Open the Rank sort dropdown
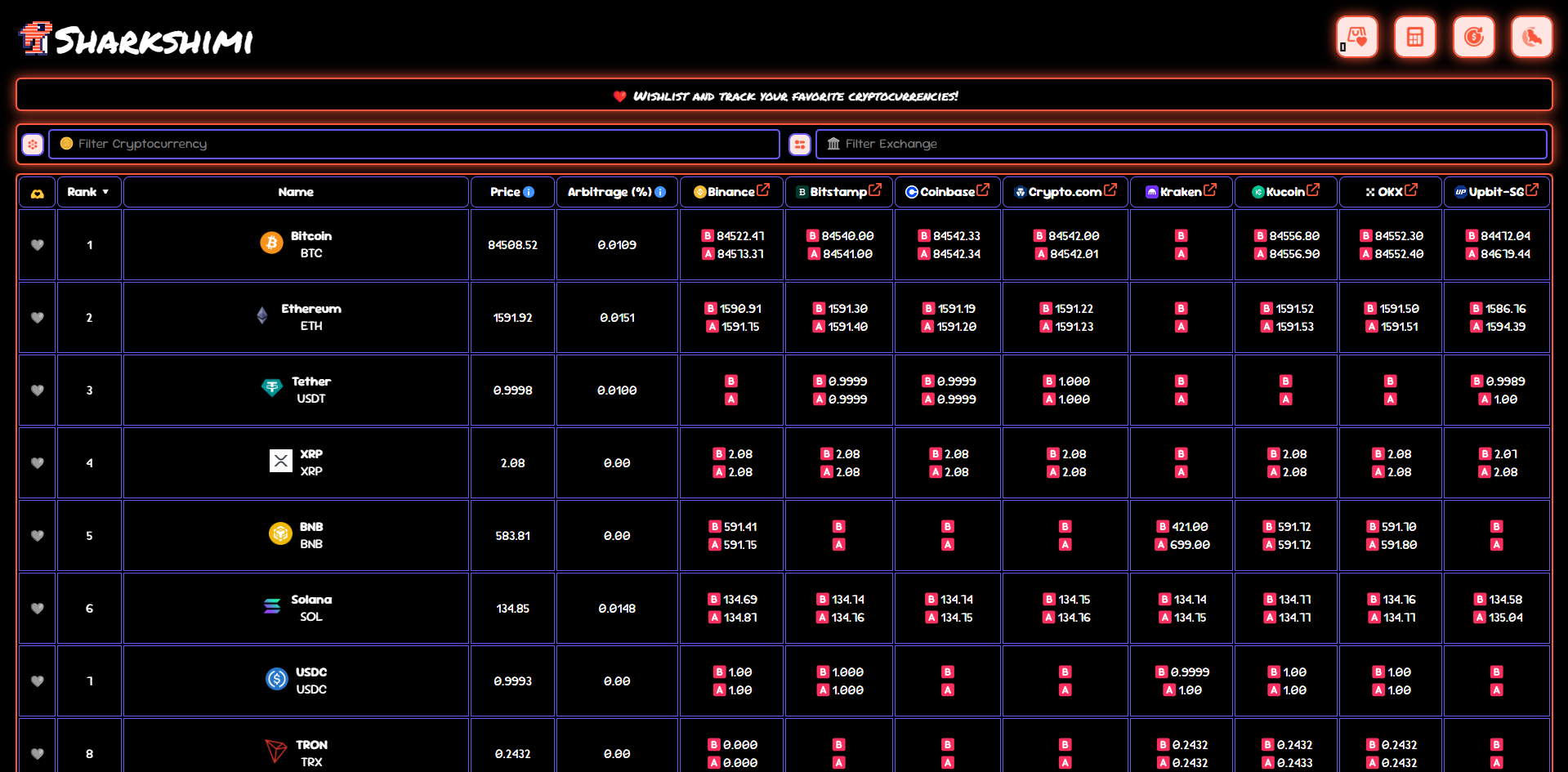1568x772 pixels. click(x=89, y=192)
